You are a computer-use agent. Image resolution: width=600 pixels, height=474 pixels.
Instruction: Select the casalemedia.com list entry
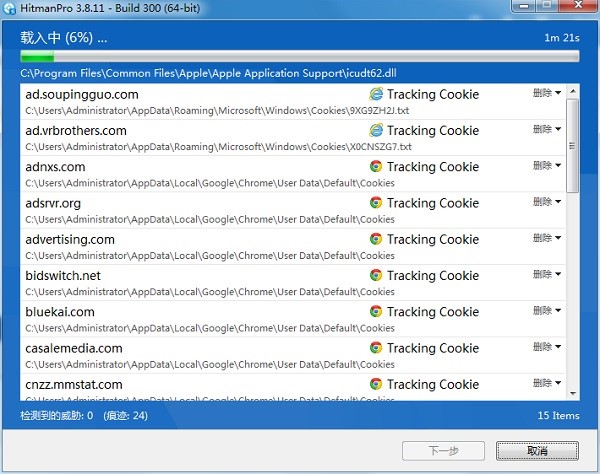[200, 354]
